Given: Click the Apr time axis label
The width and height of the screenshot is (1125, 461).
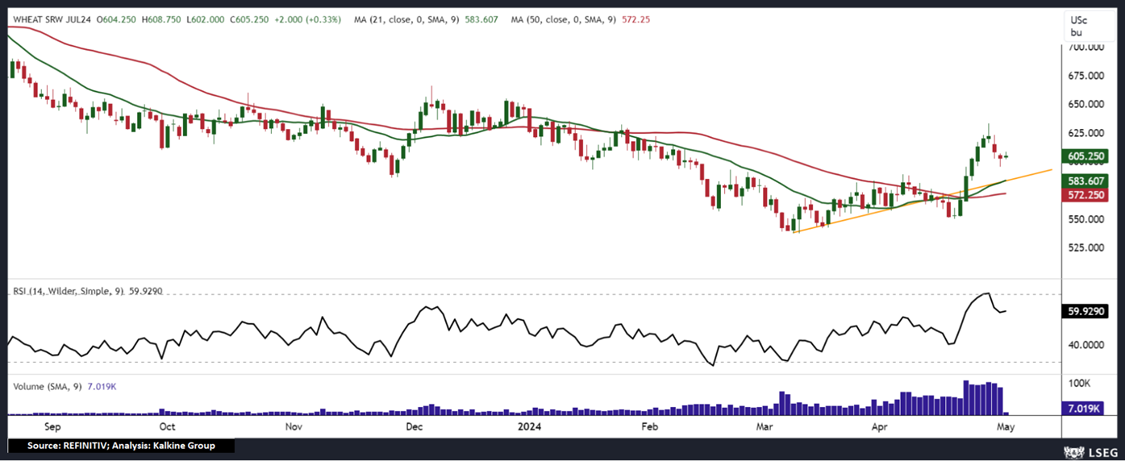Looking at the screenshot, I should [880, 427].
